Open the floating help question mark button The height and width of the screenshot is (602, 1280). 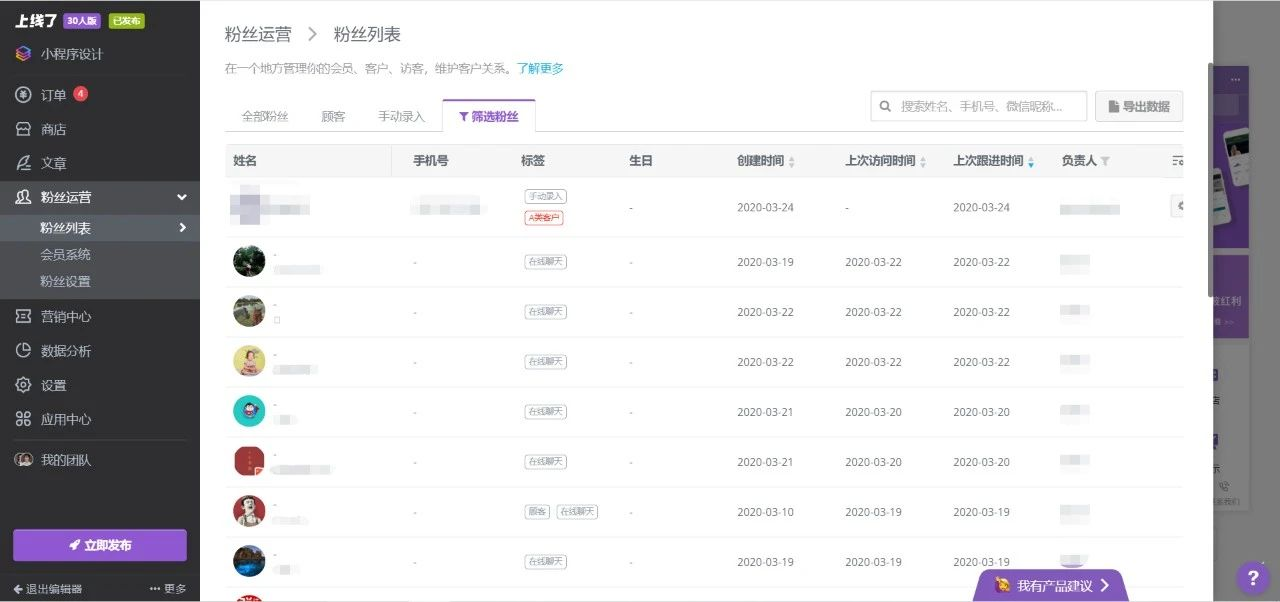click(1252, 578)
